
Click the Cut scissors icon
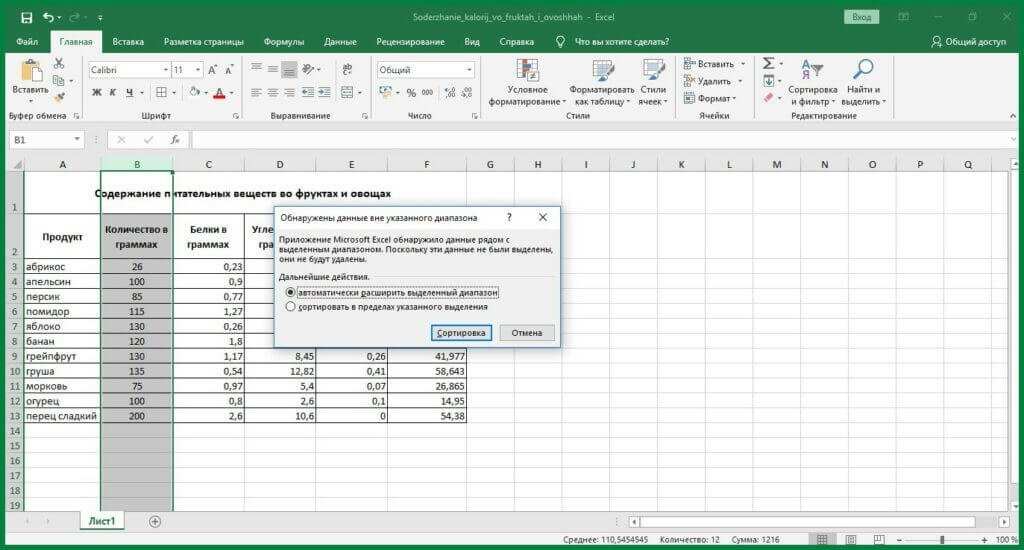[59, 63]
